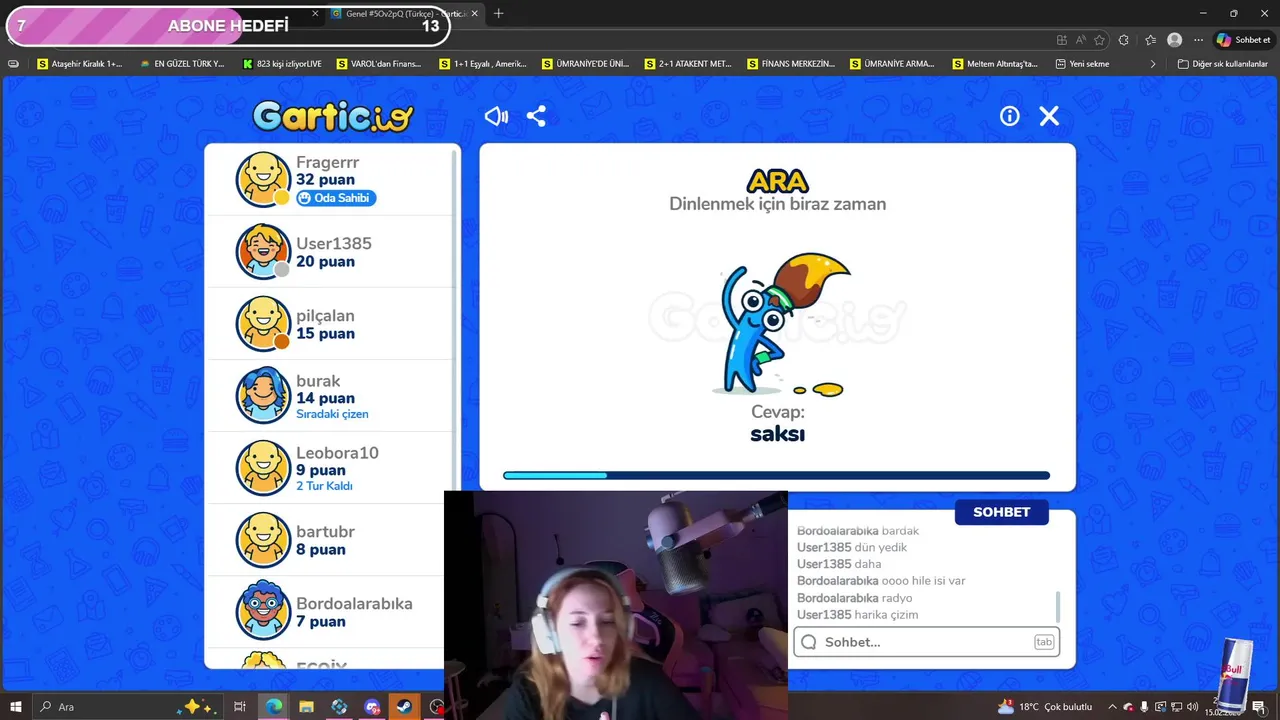Click the Sıradaki çizen label under burak
Viewport: 1280px width, 720px height.
coord(332,414)
